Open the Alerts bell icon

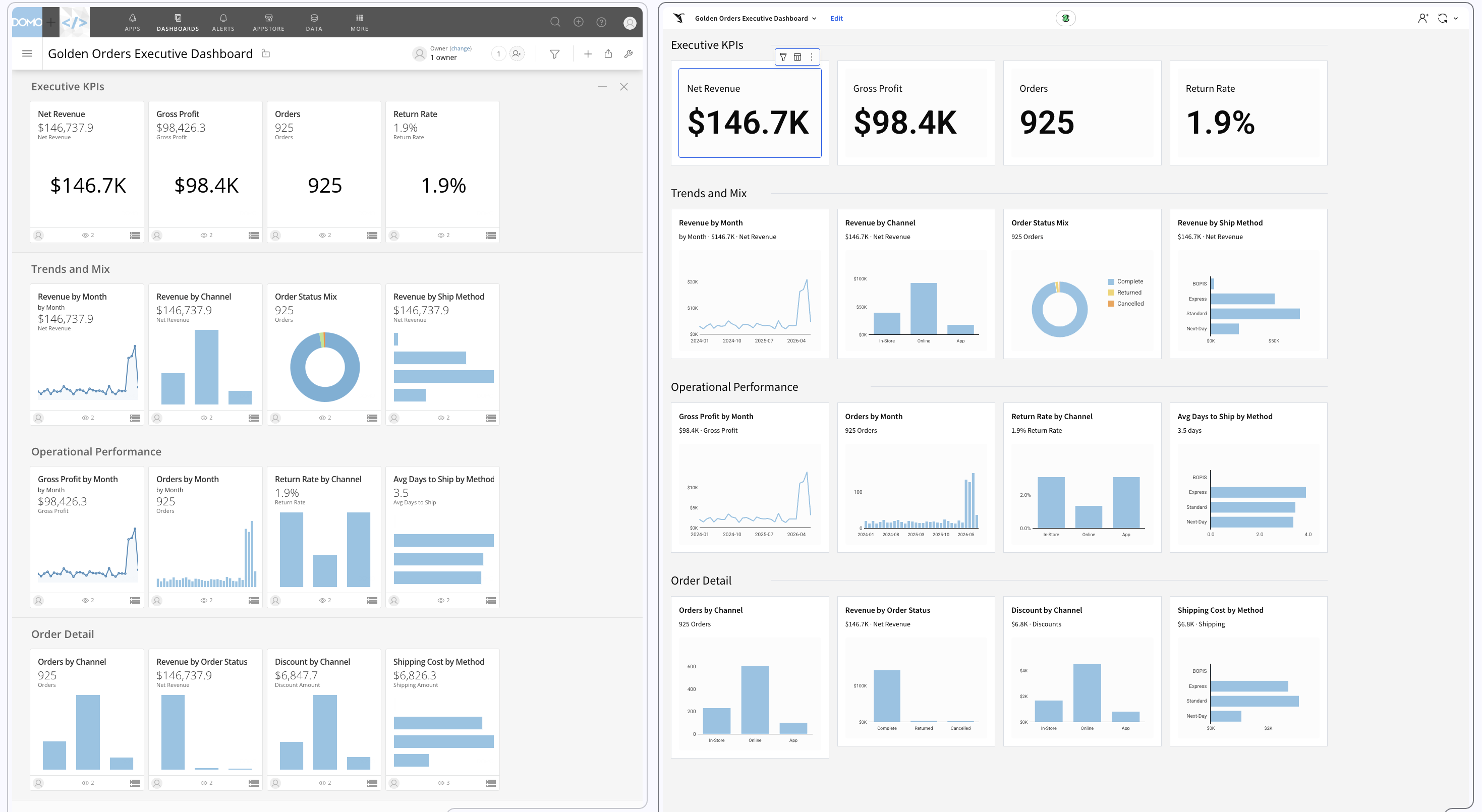pos(223,22)
